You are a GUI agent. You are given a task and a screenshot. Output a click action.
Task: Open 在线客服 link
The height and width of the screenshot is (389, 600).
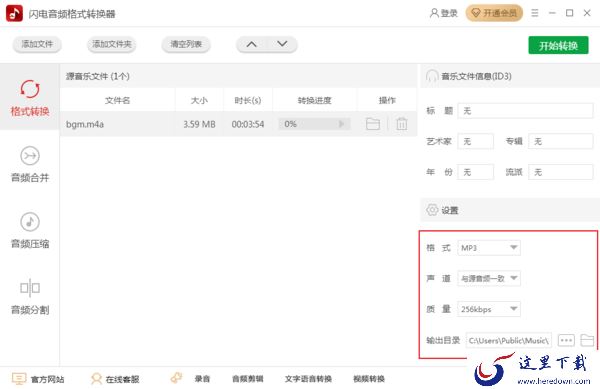[122, 379]
